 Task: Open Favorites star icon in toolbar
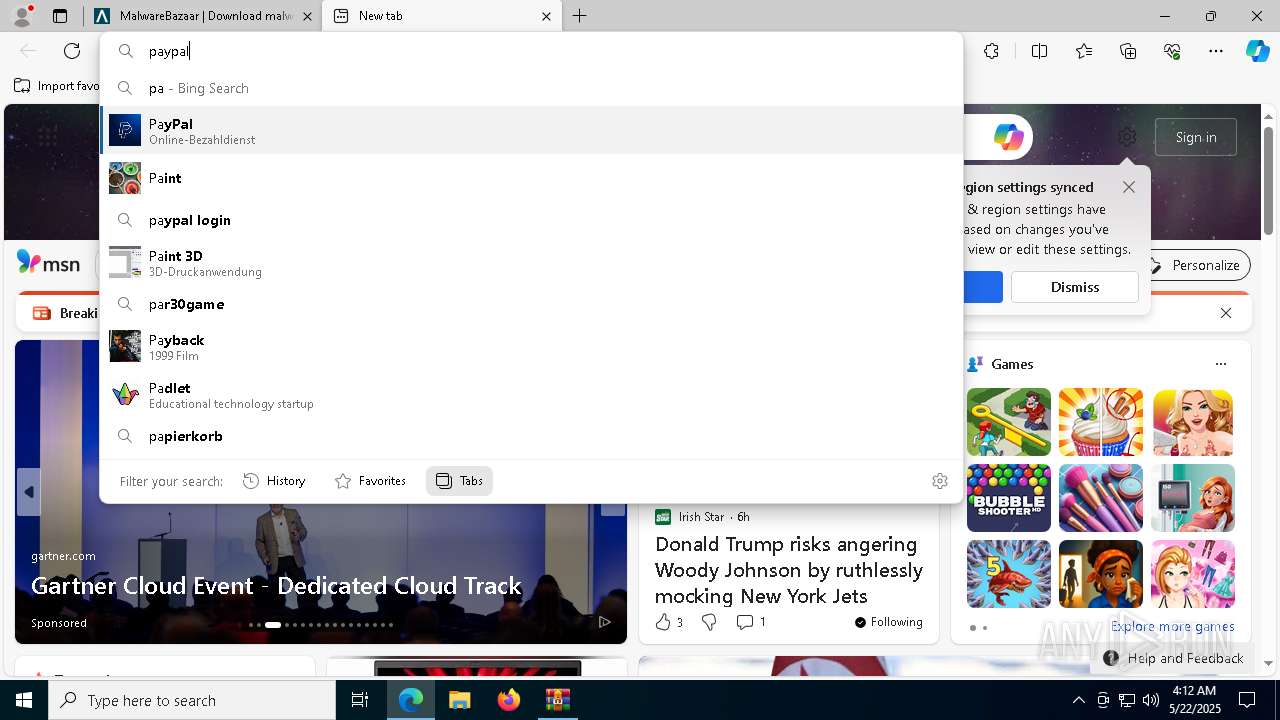coord(1084,51)
